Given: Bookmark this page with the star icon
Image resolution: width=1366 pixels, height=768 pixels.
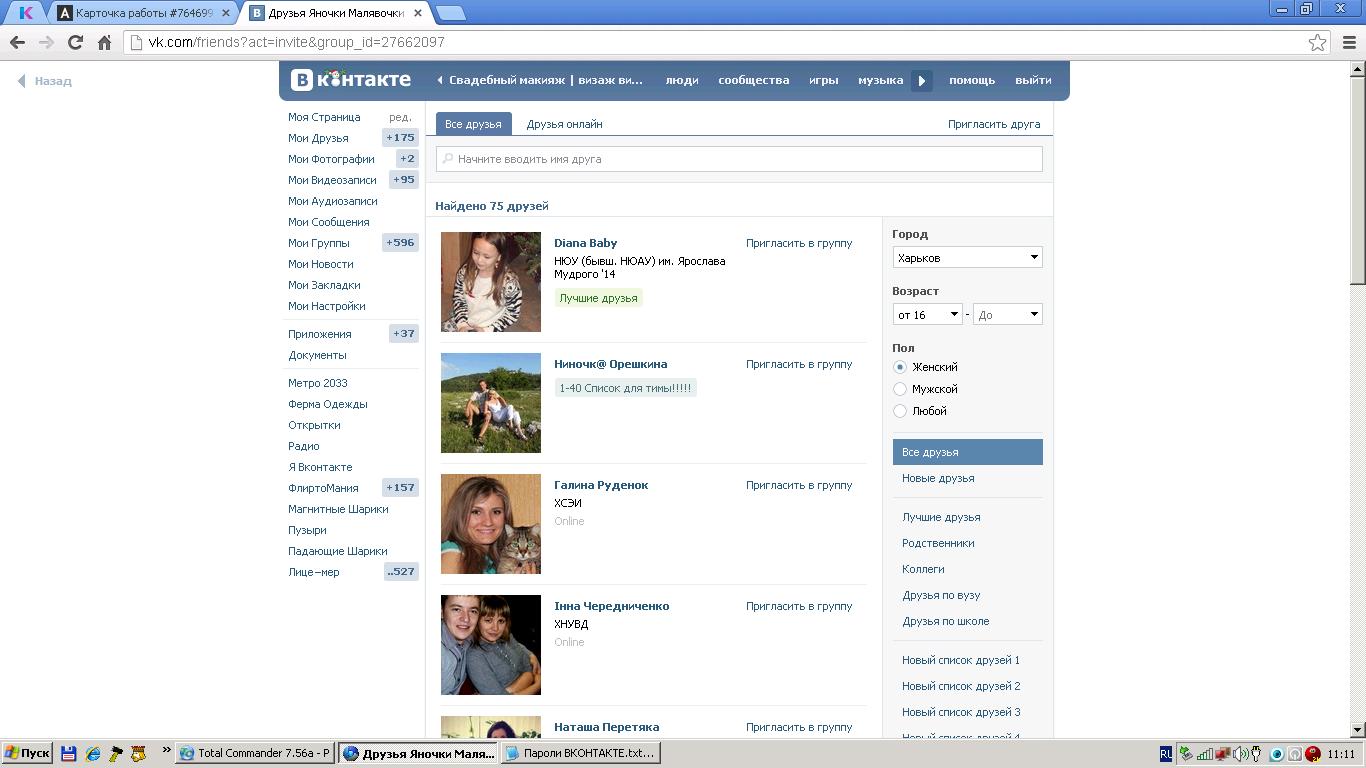Looking at the screenshot, I should (1317, 42).
